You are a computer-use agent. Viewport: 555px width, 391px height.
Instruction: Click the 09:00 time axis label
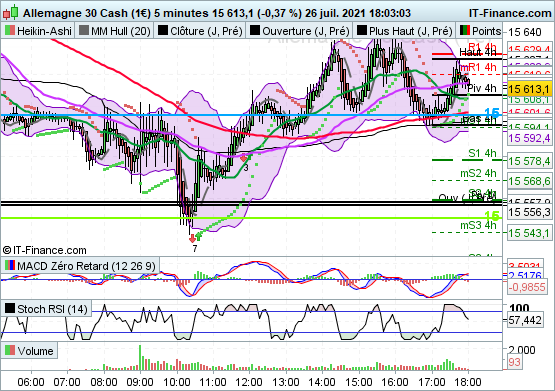(x=140, y=382)
